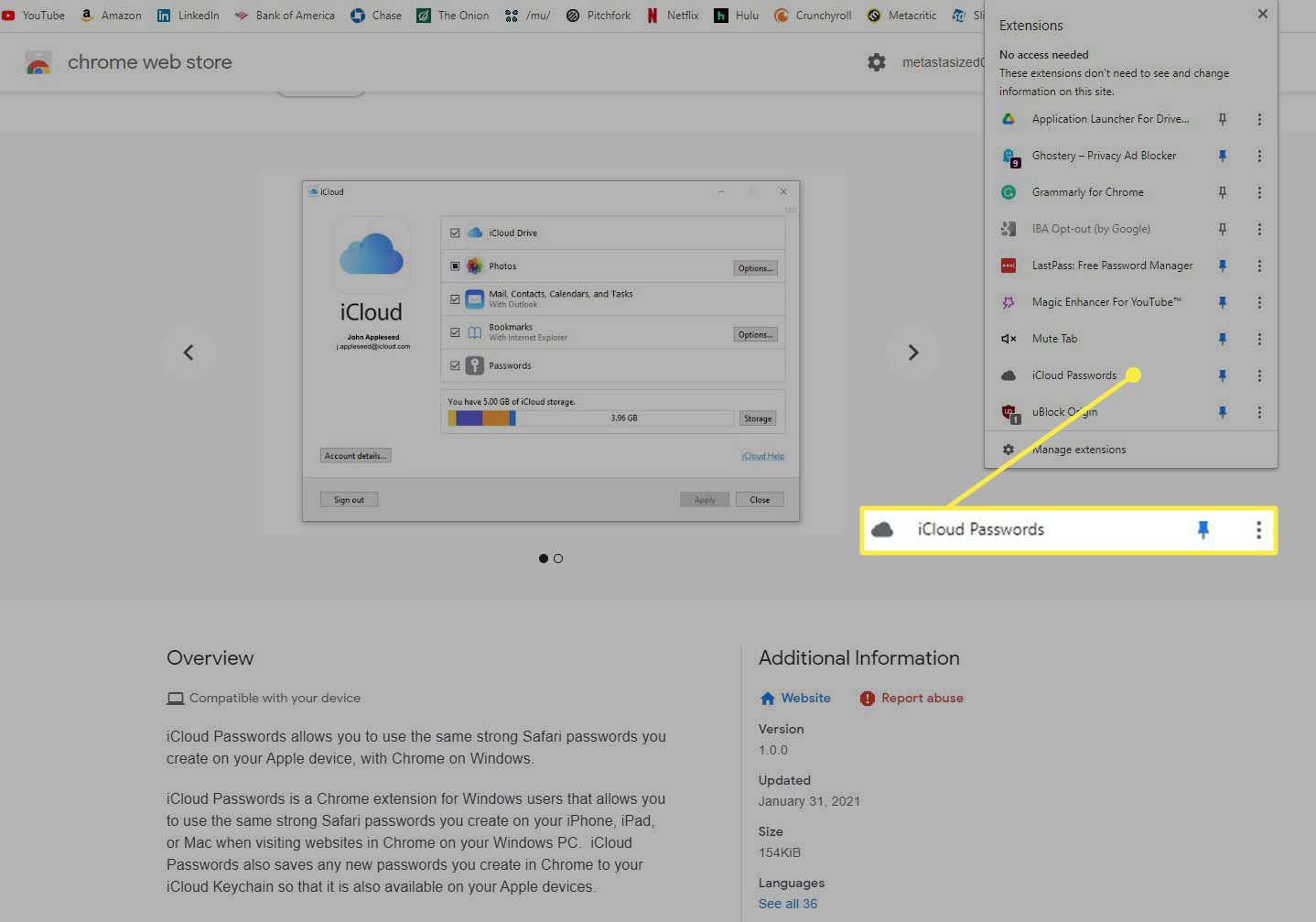1316x922 pixels.
Task: Click the Ghostery ghost icon
Action: [1009, 157]
